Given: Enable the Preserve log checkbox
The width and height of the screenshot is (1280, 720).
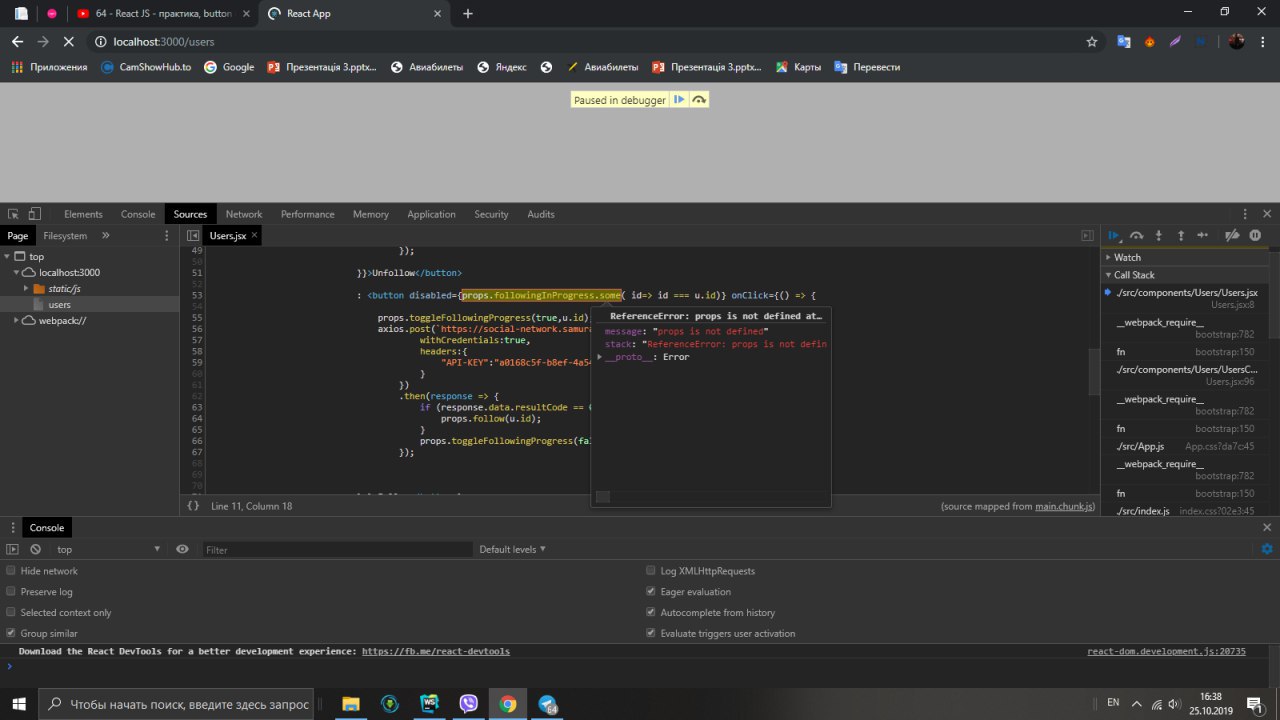Looking at the screenshot, I should (x=11, y=592).
